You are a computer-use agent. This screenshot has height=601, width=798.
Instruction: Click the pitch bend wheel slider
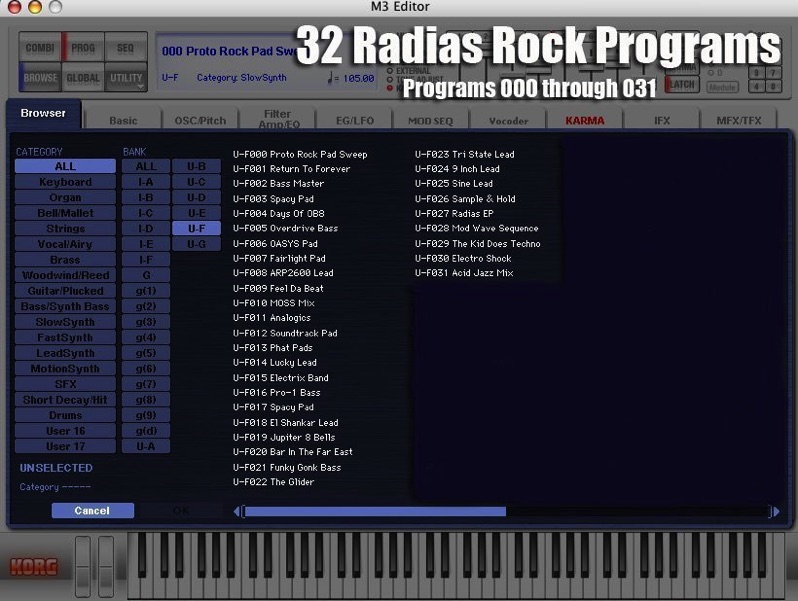(83, 566)
